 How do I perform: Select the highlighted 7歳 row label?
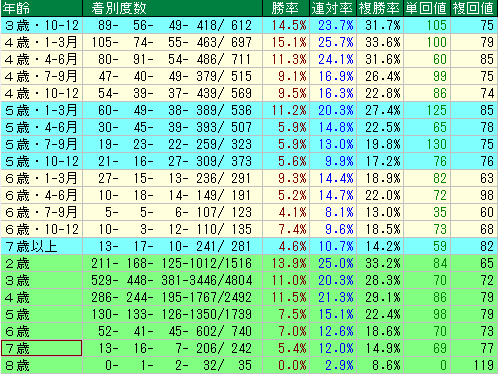click(41, 348)
